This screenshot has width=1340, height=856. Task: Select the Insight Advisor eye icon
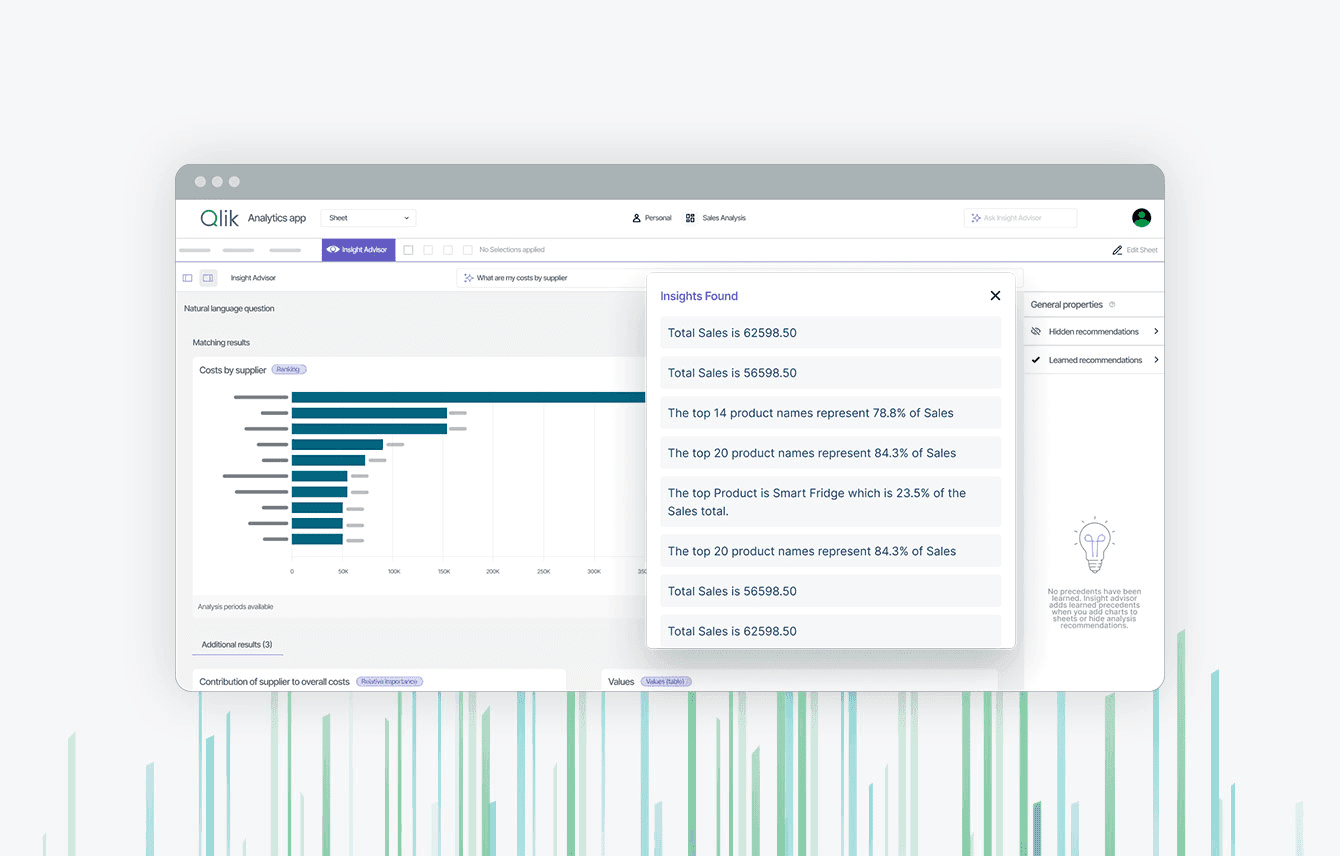point(333,249)
